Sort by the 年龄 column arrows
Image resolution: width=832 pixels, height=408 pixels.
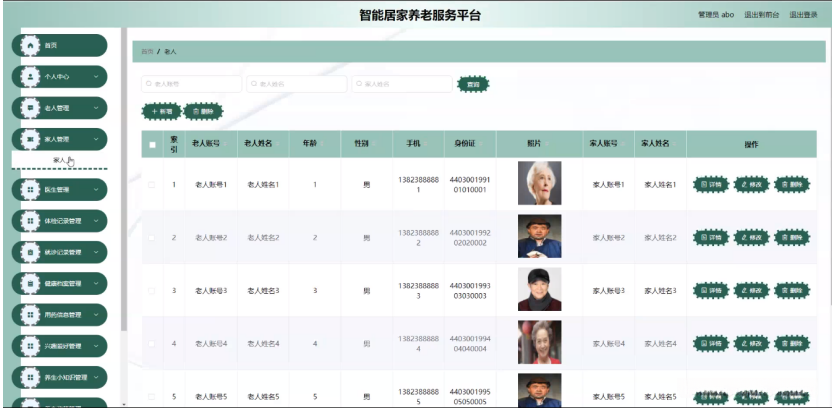tap(323, 144)
